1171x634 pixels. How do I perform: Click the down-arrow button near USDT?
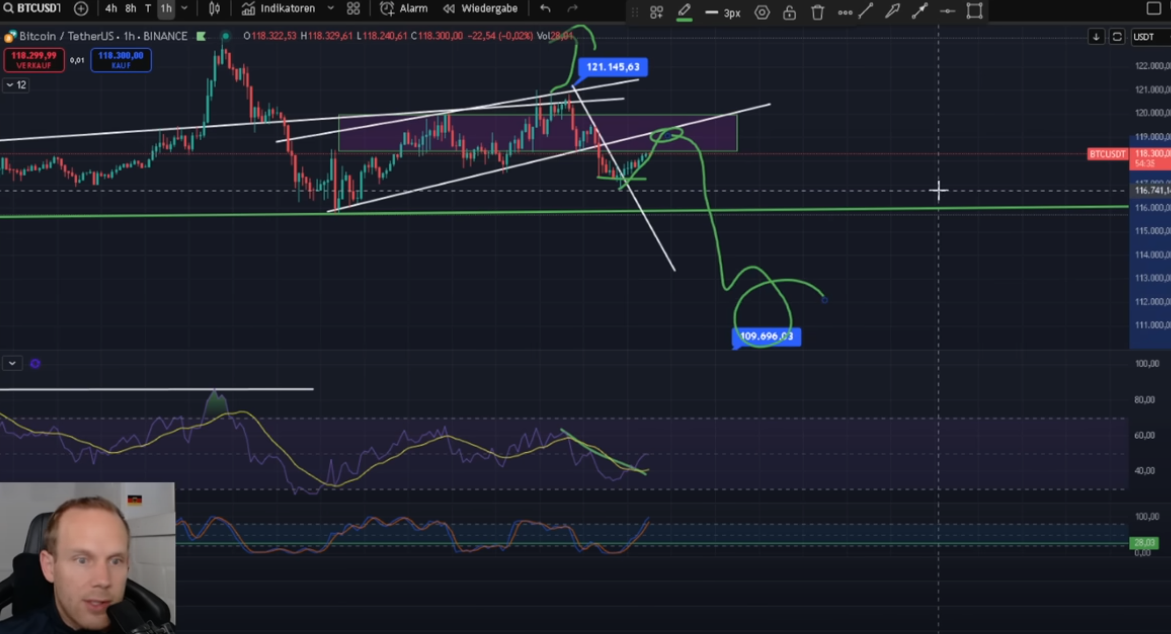point(1096,37)
